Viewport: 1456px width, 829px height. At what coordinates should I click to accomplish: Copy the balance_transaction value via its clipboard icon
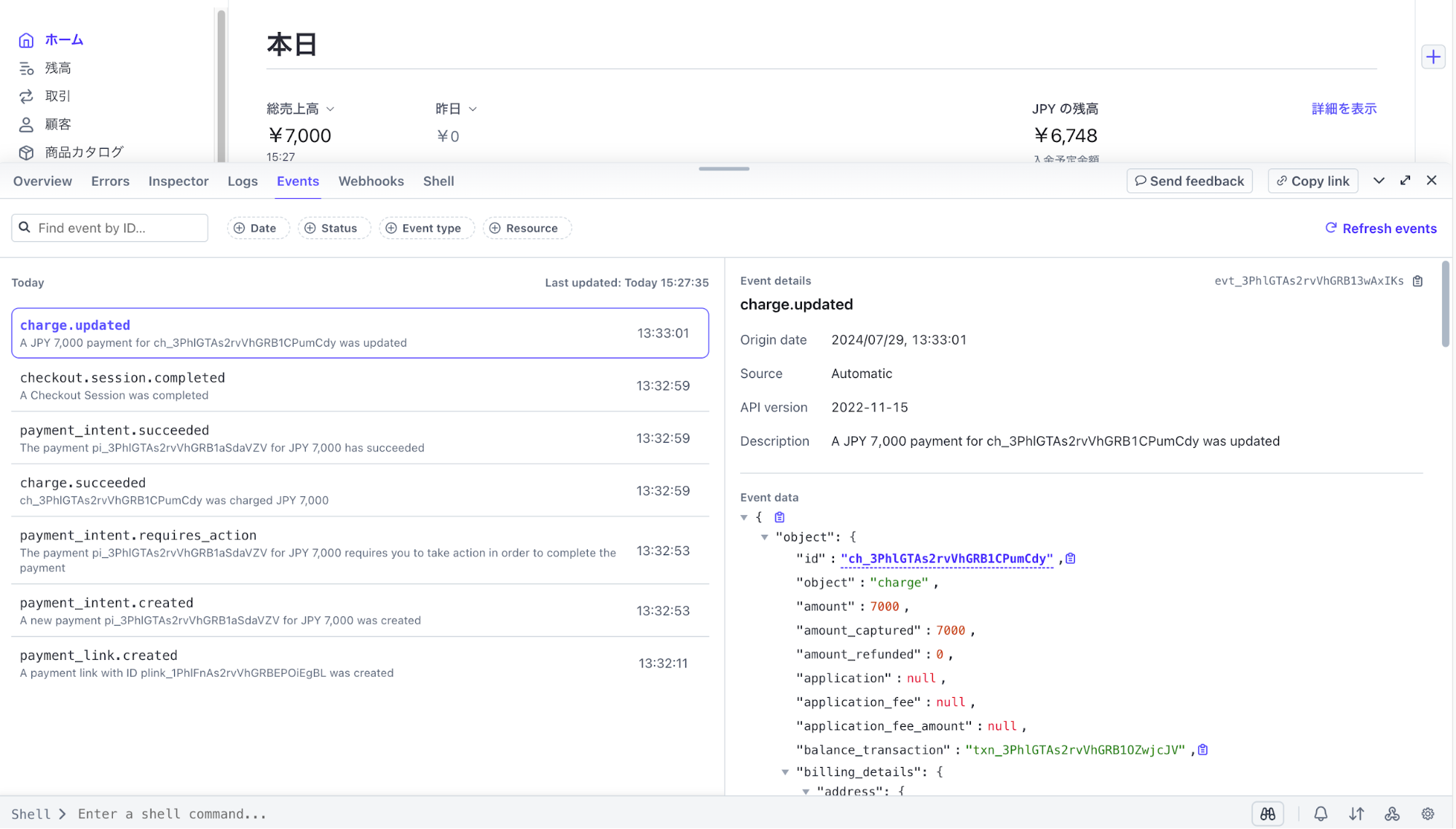pos(1203,750)
